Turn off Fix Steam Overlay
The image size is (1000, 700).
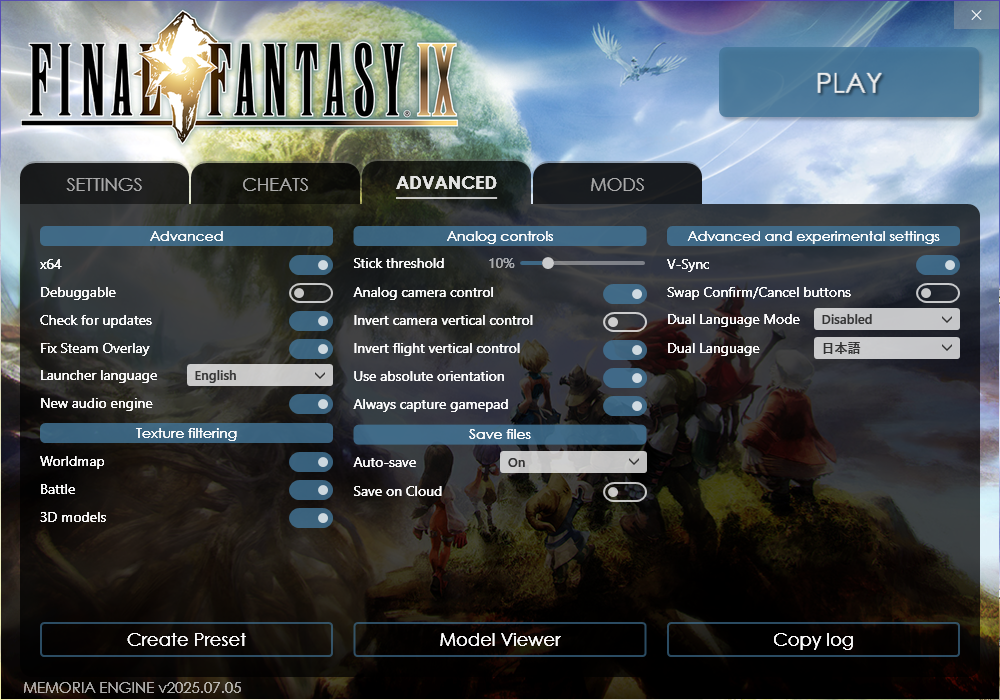(x=311, y=349)
